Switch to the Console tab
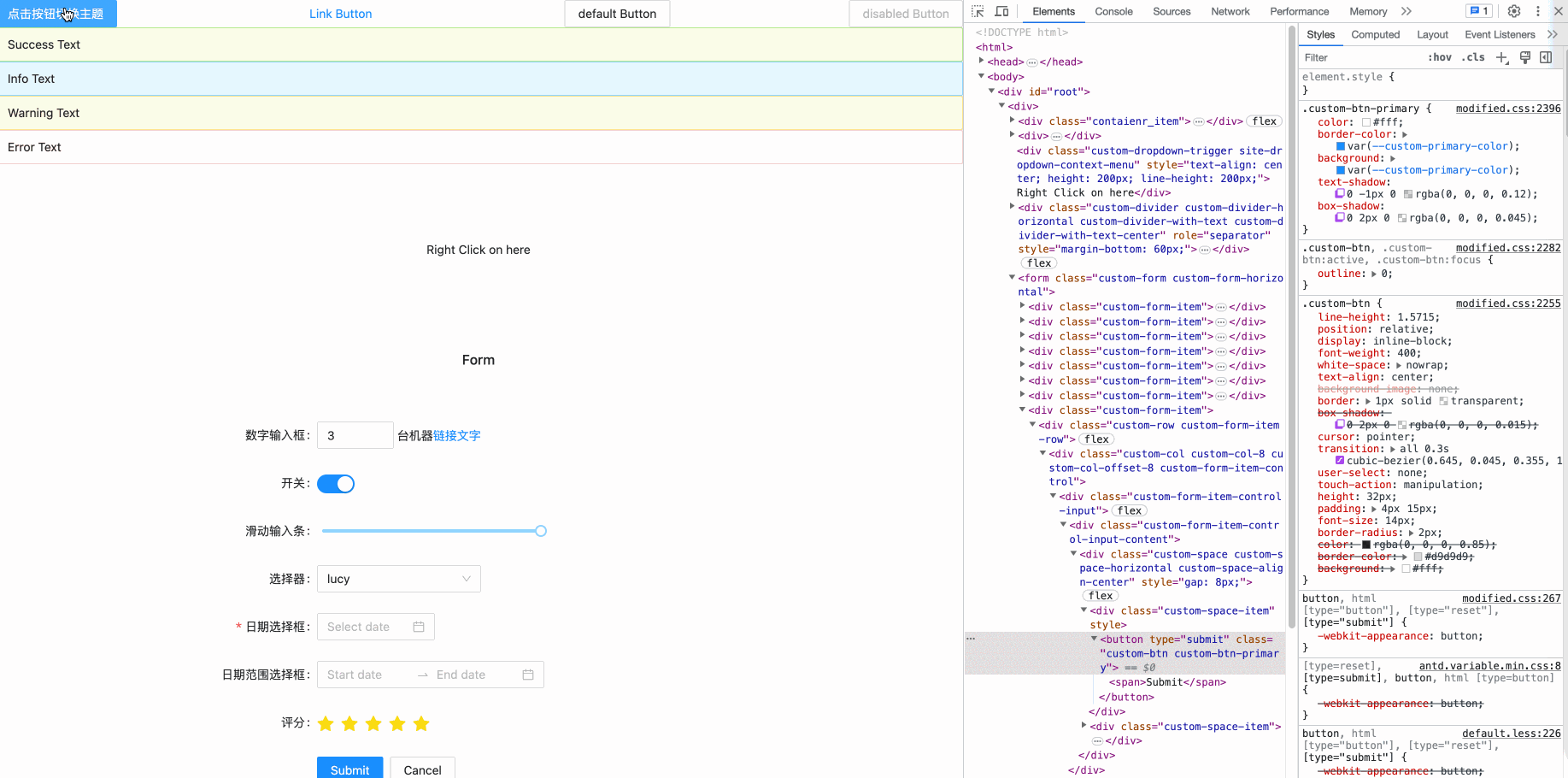The image size is (1568, 778). pyautogui.click(x=1113, y=11)
